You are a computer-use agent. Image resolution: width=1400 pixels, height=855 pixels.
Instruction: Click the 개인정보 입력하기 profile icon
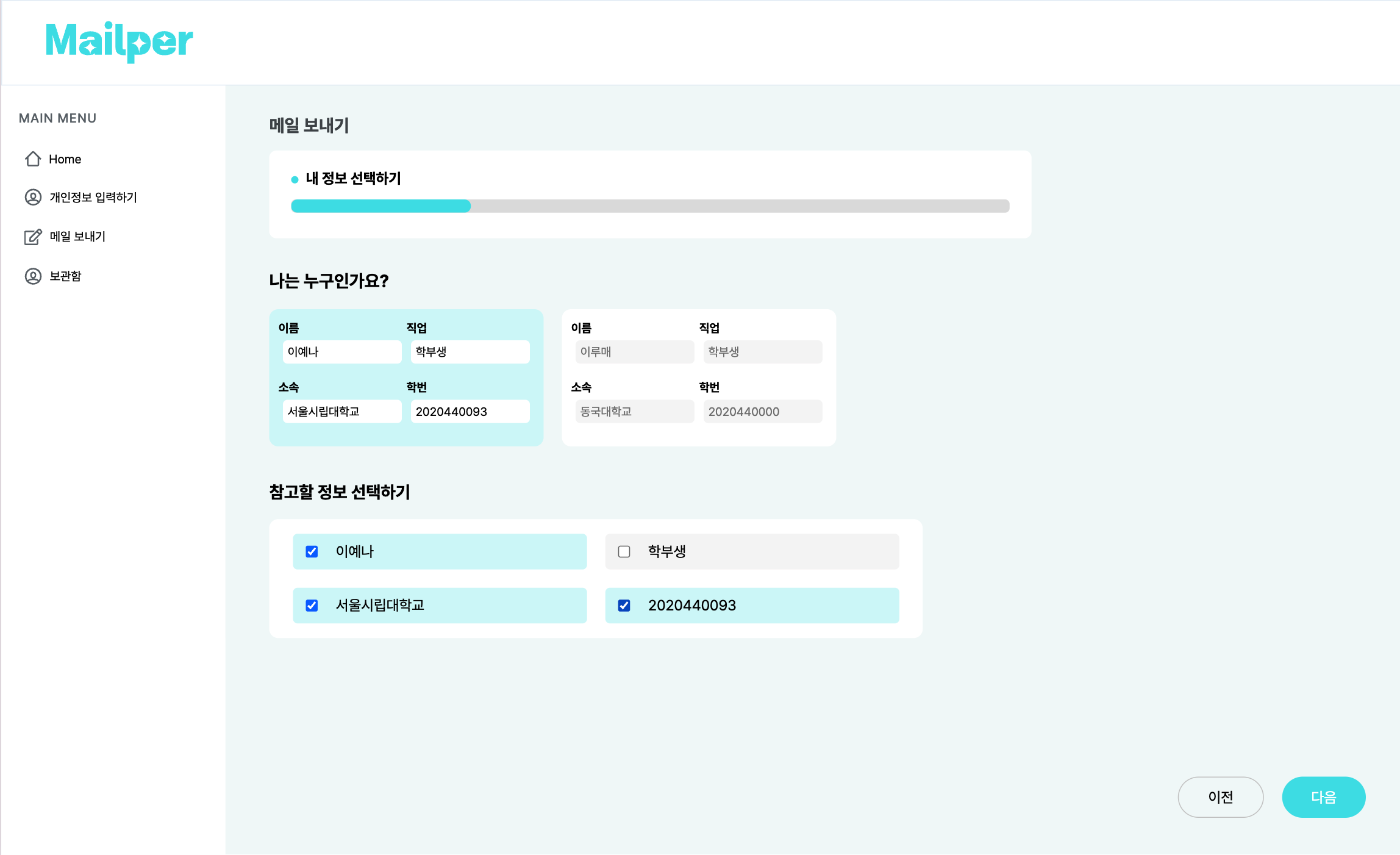pyautogui.click(x=33, y=198)
